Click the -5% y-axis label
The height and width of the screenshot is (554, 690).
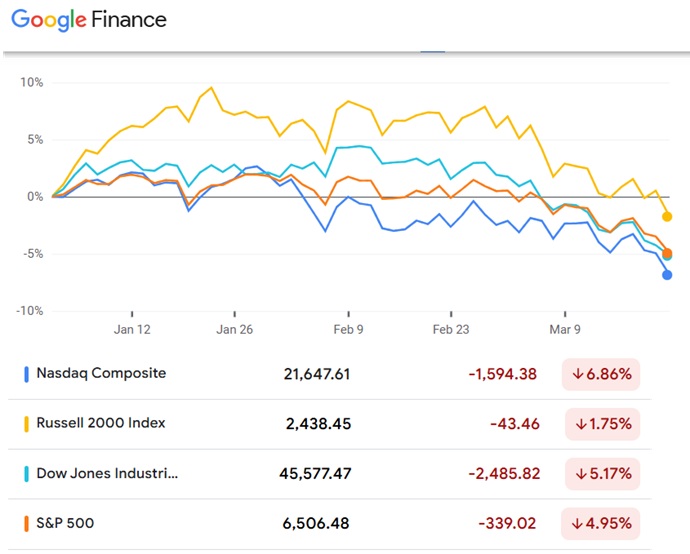pos(33,254)
